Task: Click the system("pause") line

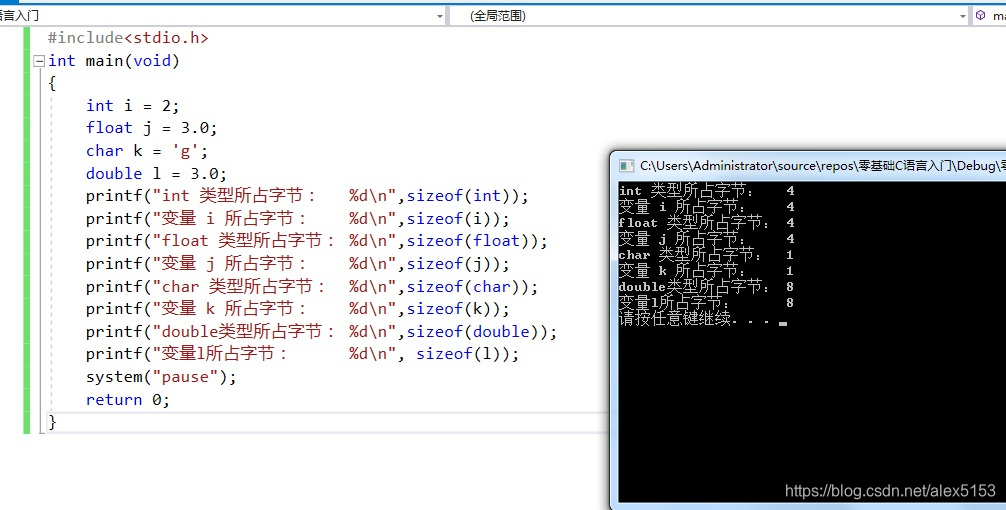Action: [161, 377]
